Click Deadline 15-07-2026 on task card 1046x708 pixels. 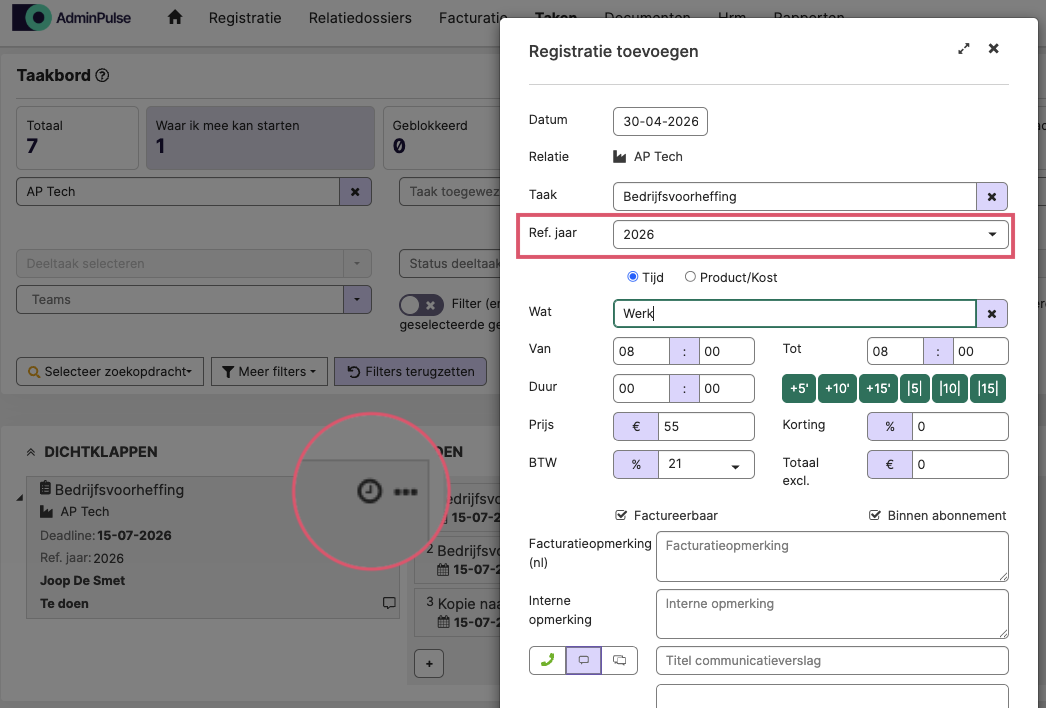(105, 535)
